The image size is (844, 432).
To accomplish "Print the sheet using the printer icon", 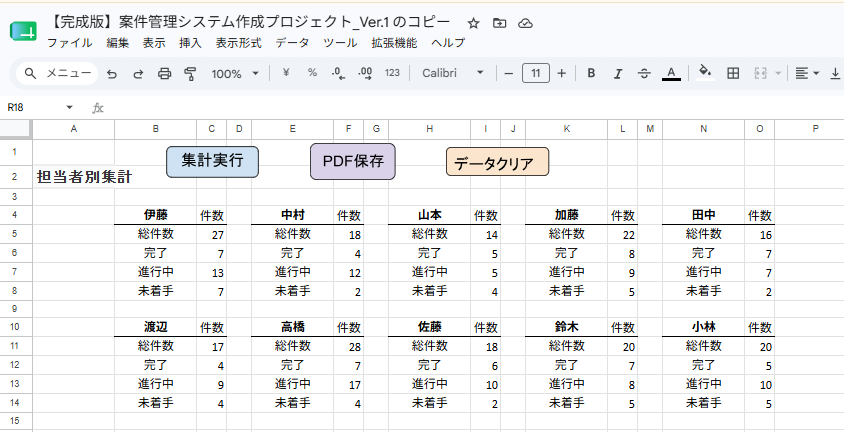I will click(164, 74).
